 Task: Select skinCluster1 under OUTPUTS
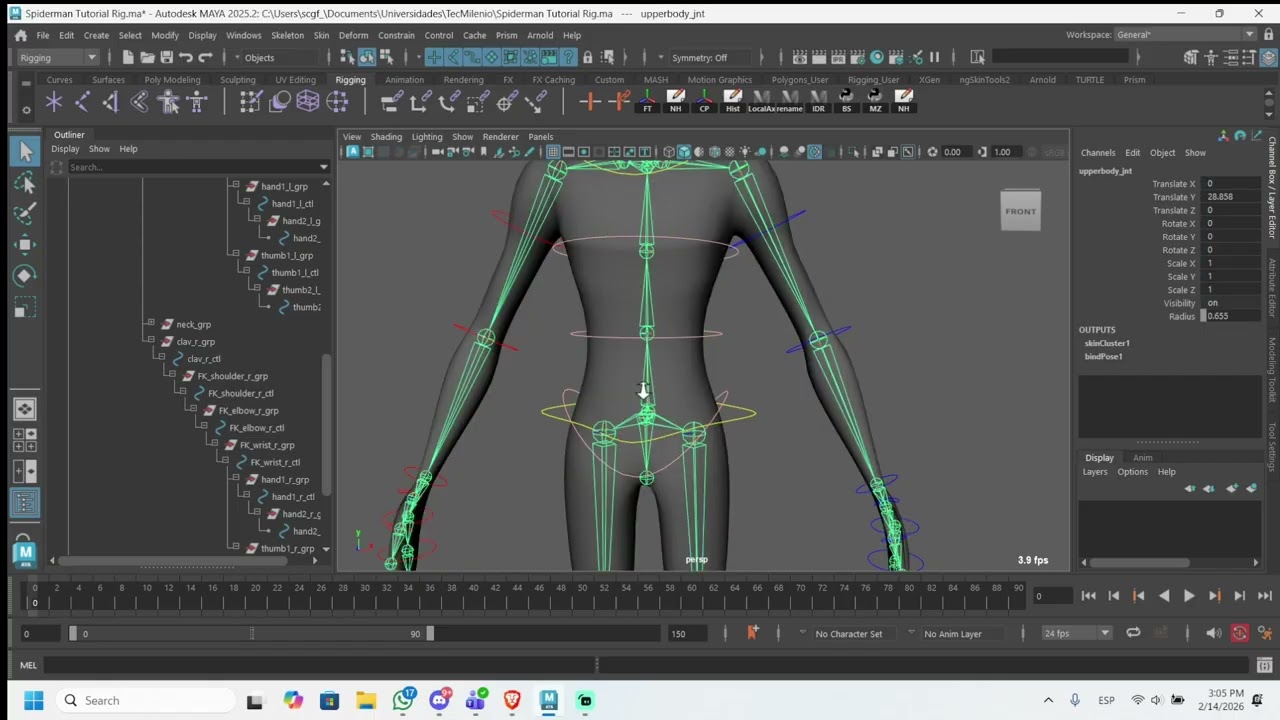pos(1107,343)
